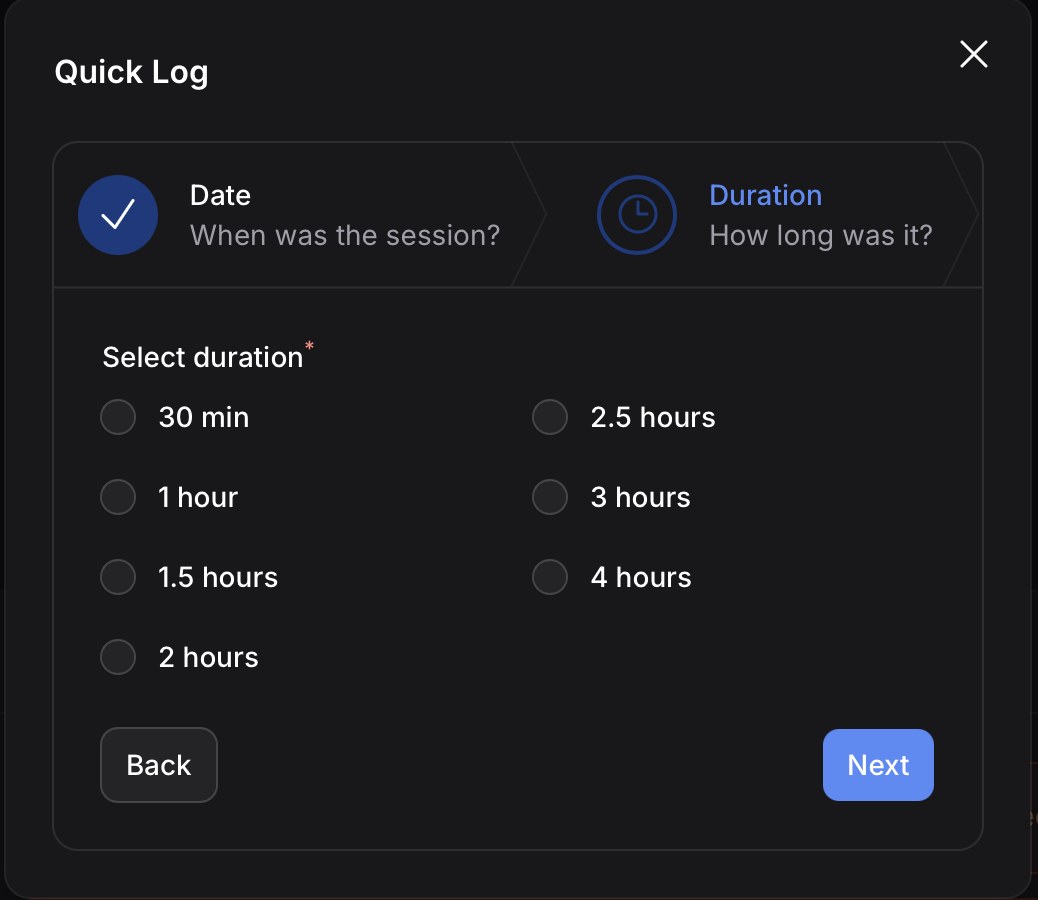Select the 1 hour duration option
This screenshot has height=900, width=1038.
coord(118,497)
